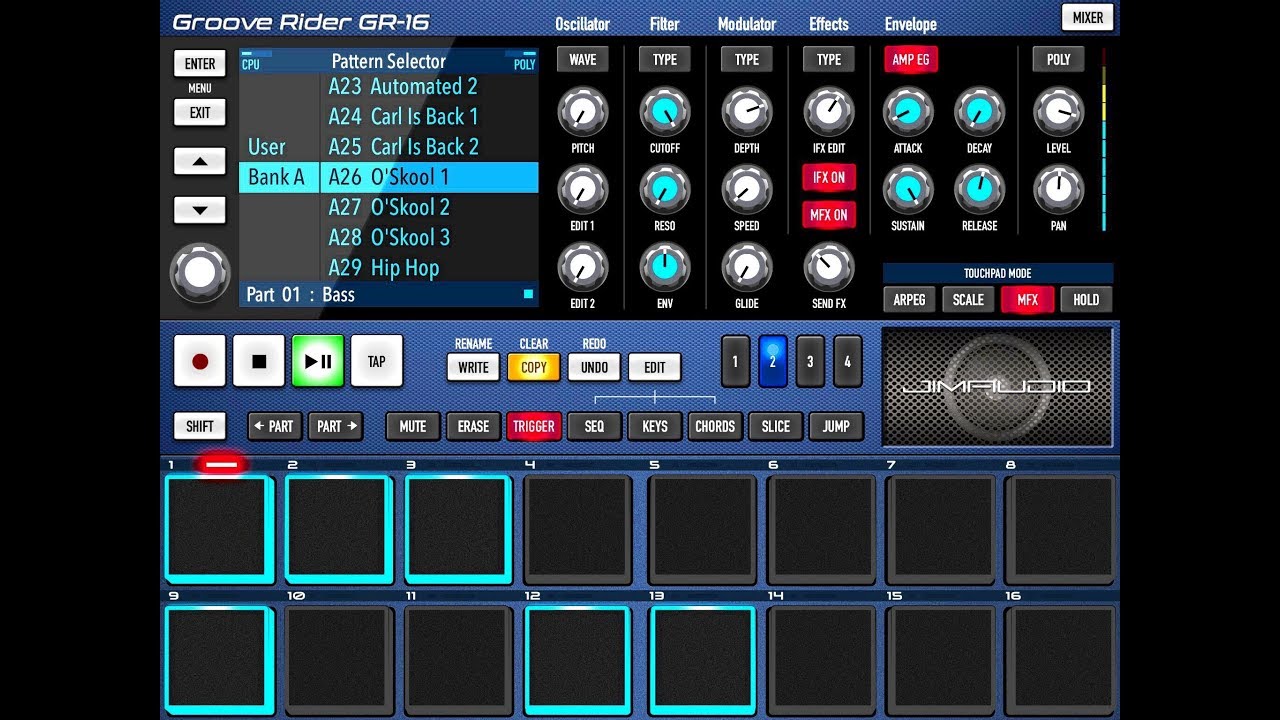Image resolution: width=1280 pixels, height=720 pixels.
Task: Move down with the menu down arrow
Action: click(200, 210)
